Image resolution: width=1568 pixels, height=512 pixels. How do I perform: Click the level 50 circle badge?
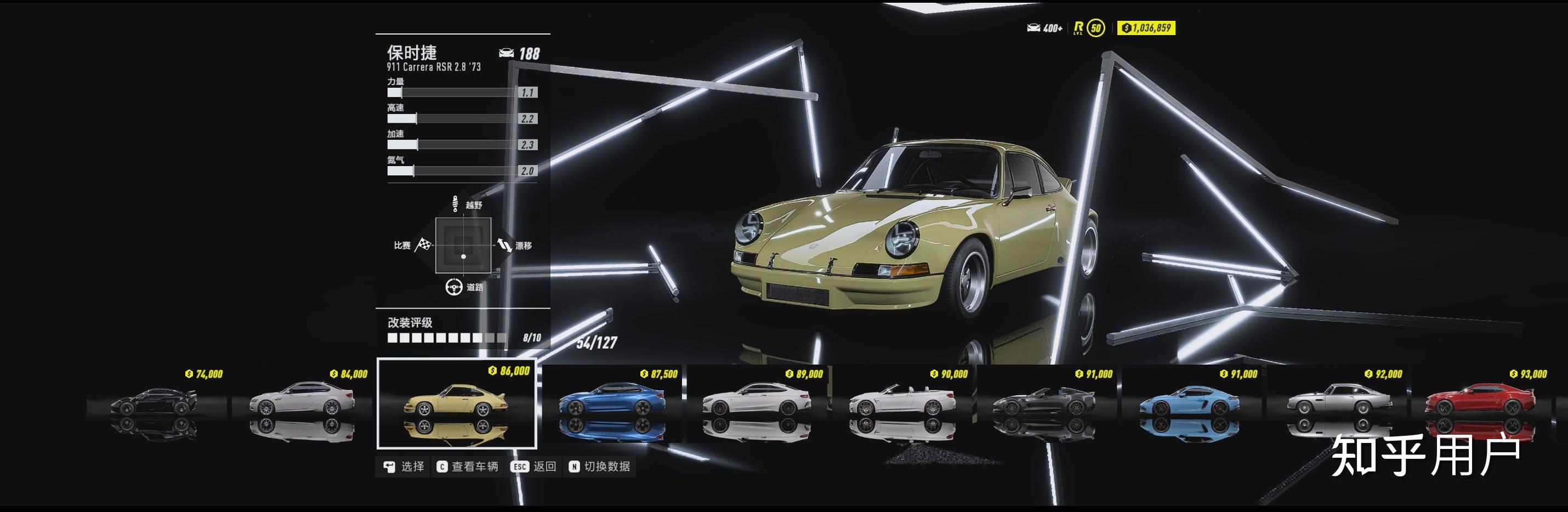[1095, 28]
